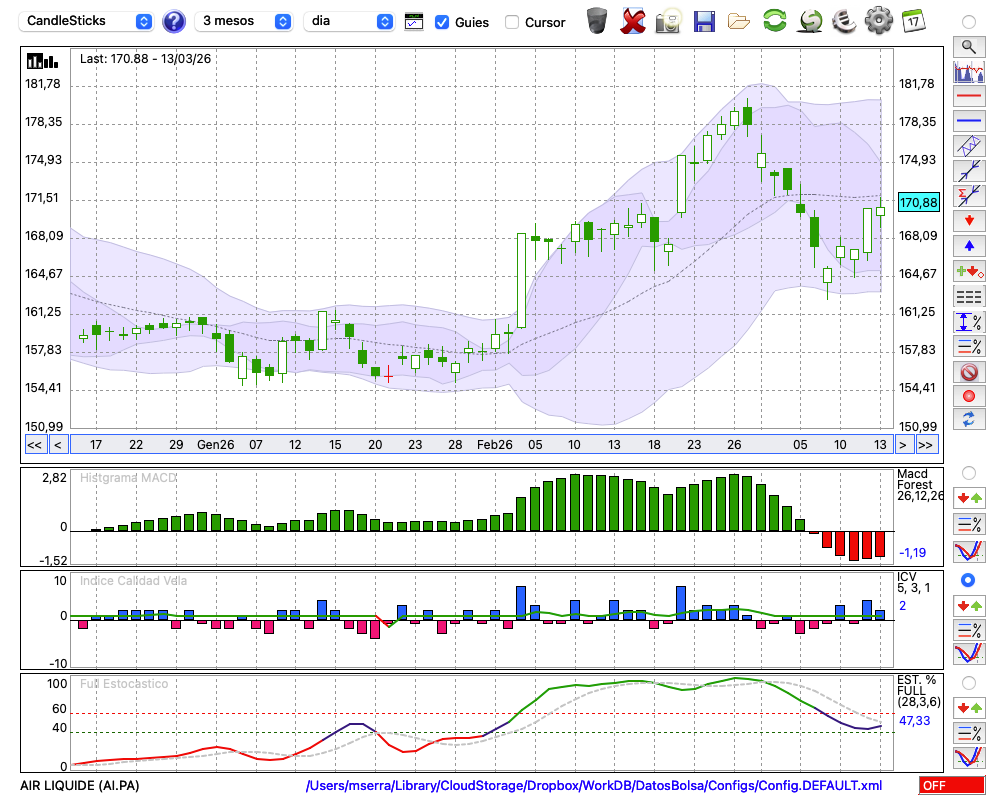Click the magnifying glass zoom tool
1000x800 pixels.
click(x=968, y=46)
